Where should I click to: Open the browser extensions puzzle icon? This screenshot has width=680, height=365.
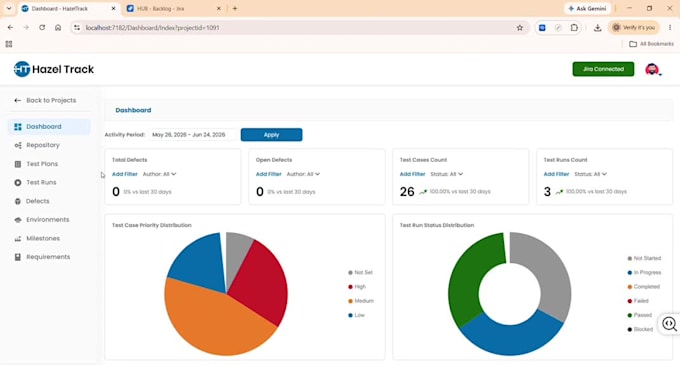(x=574, y=27)
